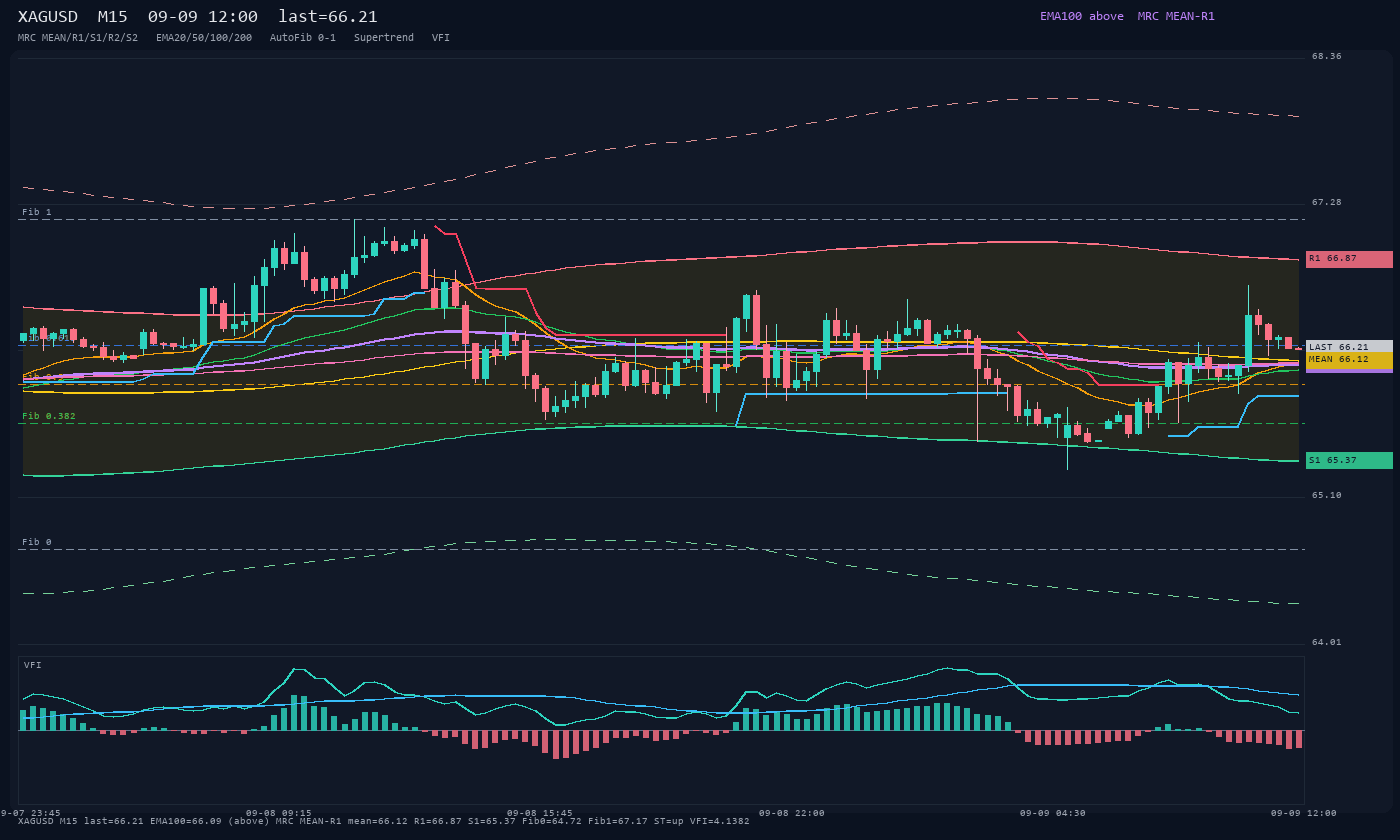Click 'last=66.21' in the title line
Image resolution: width=1400 pixels, height=840 pixels.
coord(328,17)
